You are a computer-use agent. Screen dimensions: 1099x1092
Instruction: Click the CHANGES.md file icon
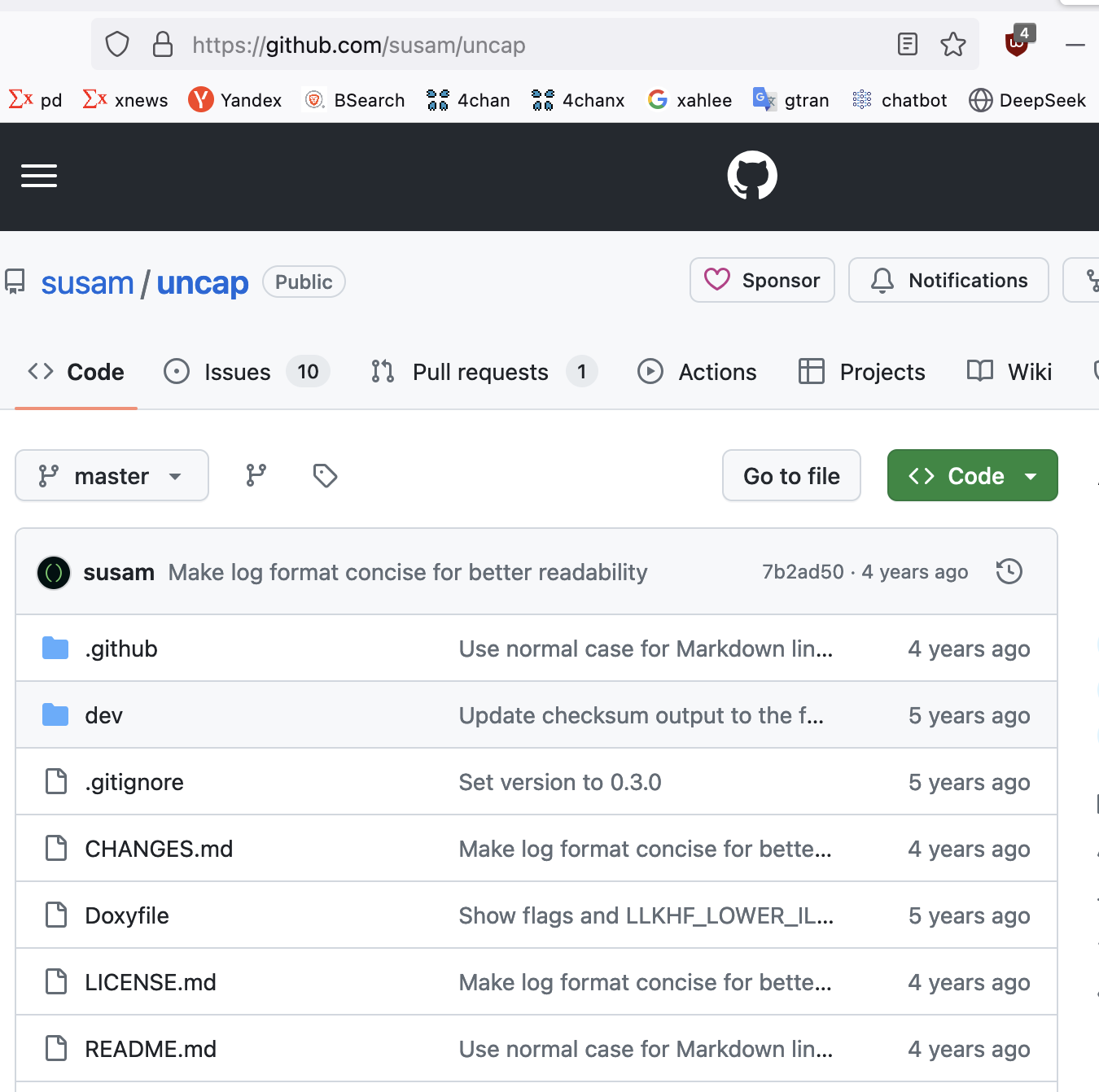pyautogui.click(x=56, y=848)
